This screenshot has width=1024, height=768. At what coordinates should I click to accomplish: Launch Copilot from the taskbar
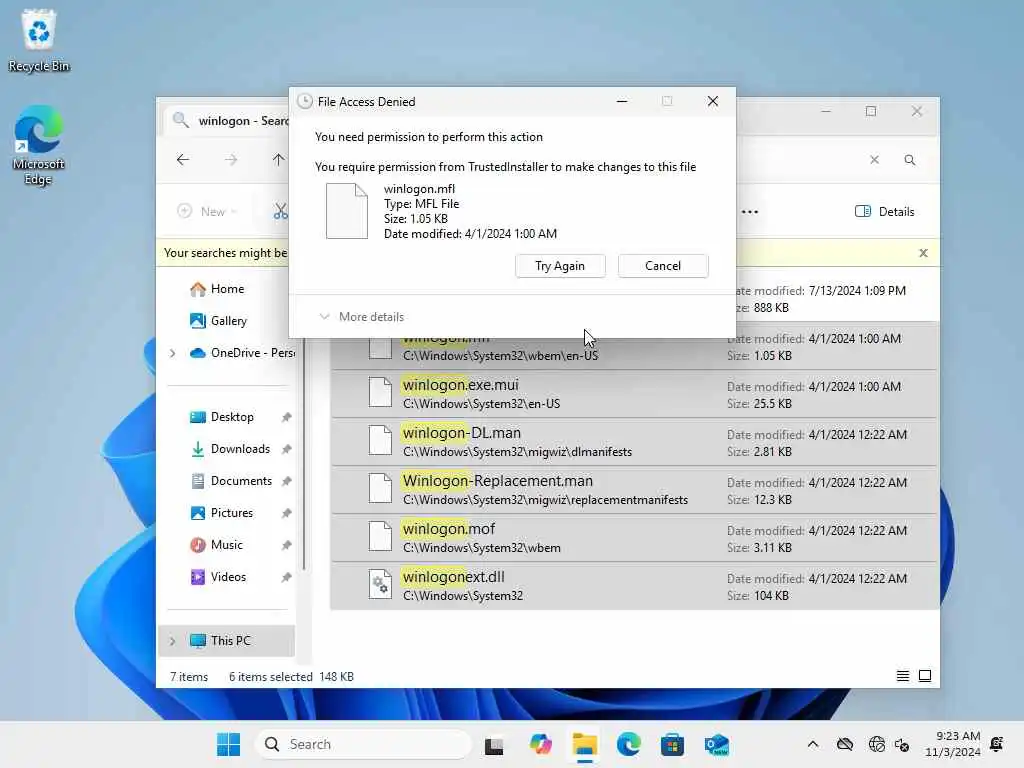(x=540, y=744)
